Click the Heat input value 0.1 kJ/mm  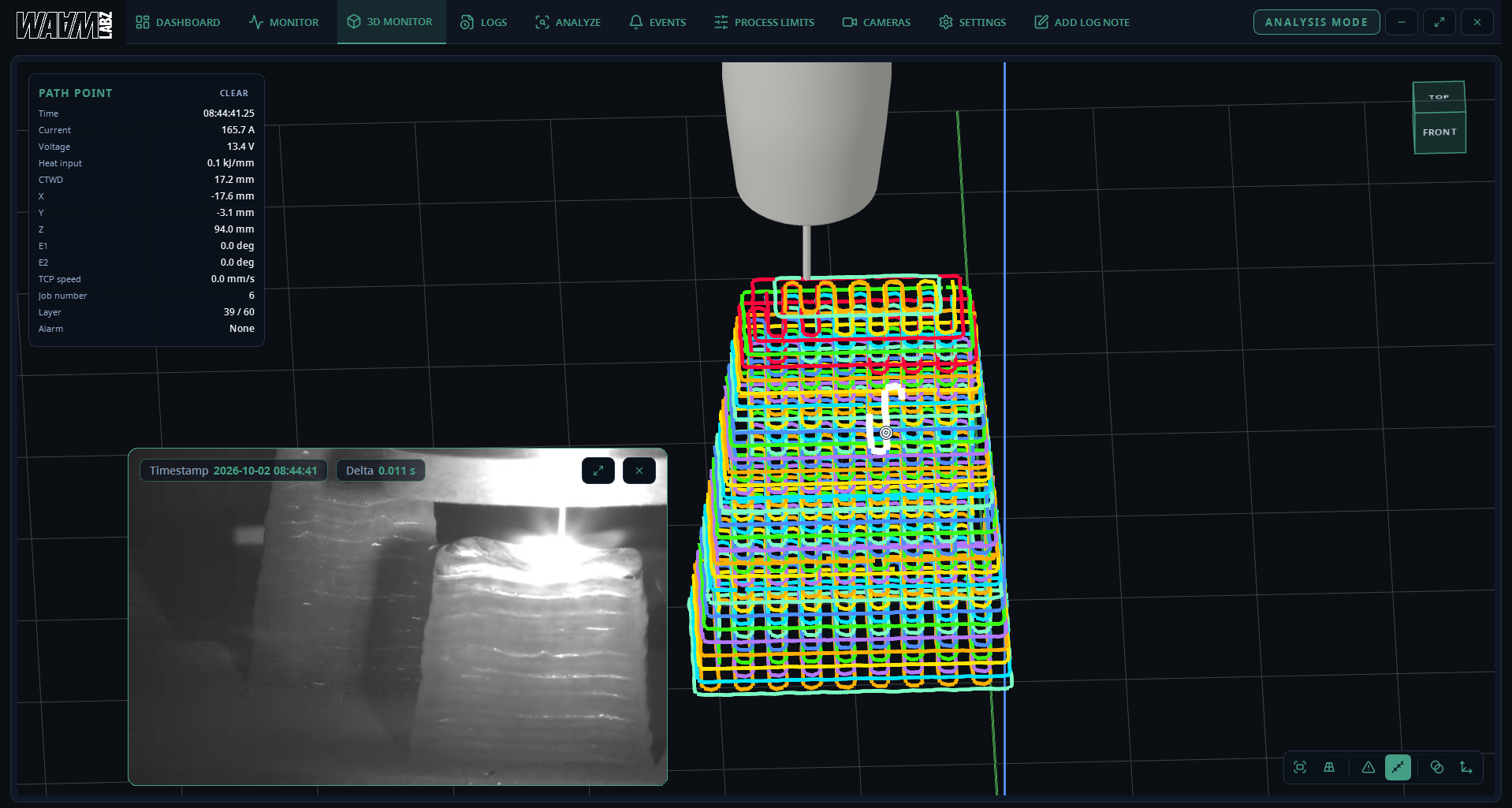click(231, 163)
